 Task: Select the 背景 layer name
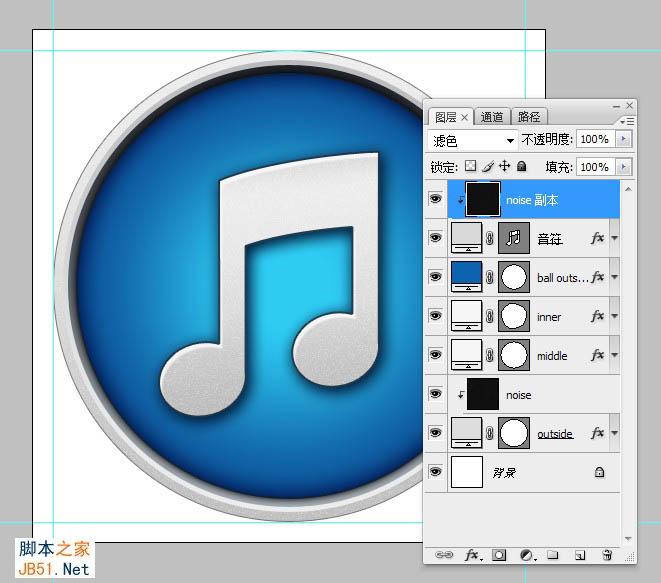coord(504,473)
